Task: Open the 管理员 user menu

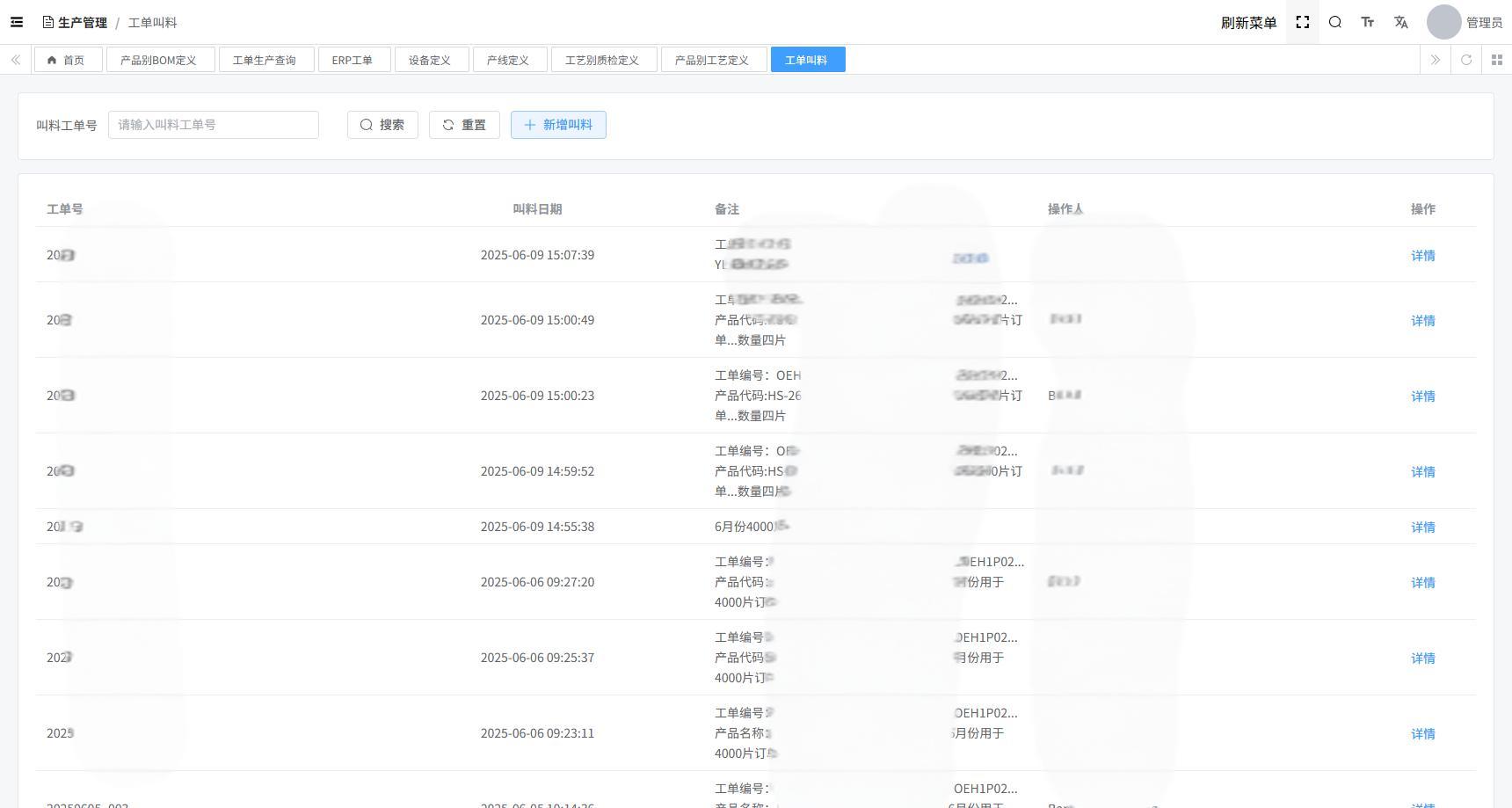Action: coord(1484,22)
